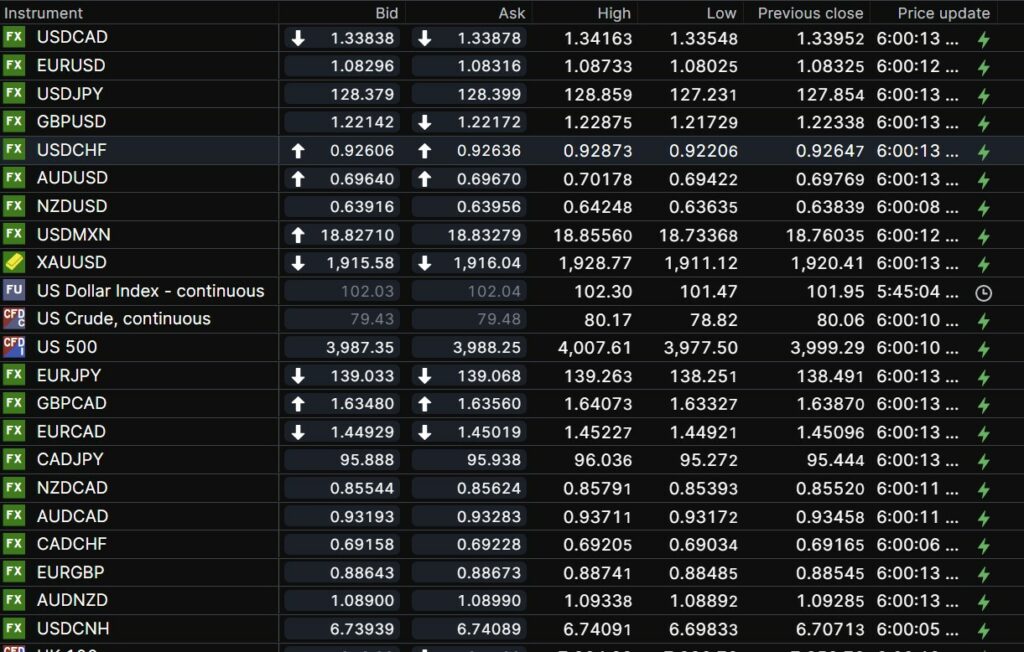Click the green lightning icon on EURUSD row
This screenshot has width=1024, height=652.
click(983, 67)
